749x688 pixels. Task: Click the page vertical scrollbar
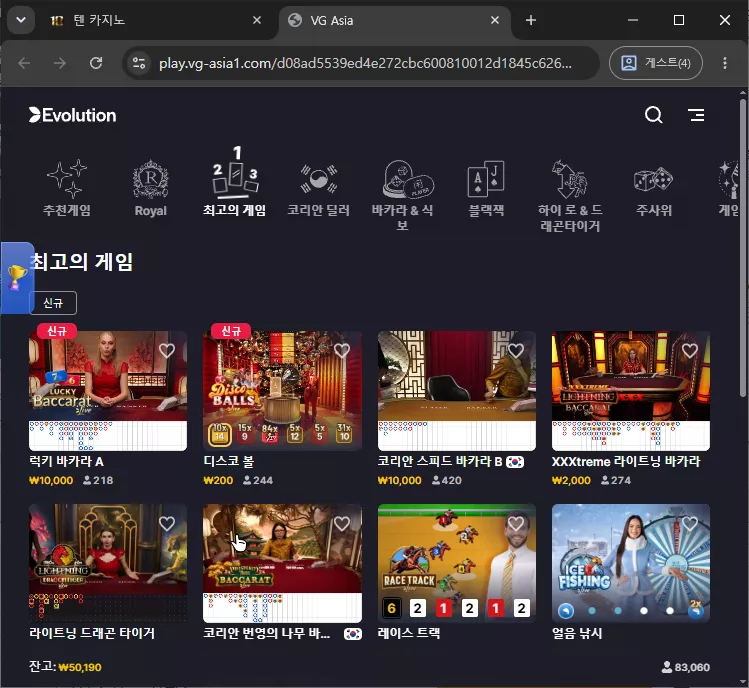743,247
